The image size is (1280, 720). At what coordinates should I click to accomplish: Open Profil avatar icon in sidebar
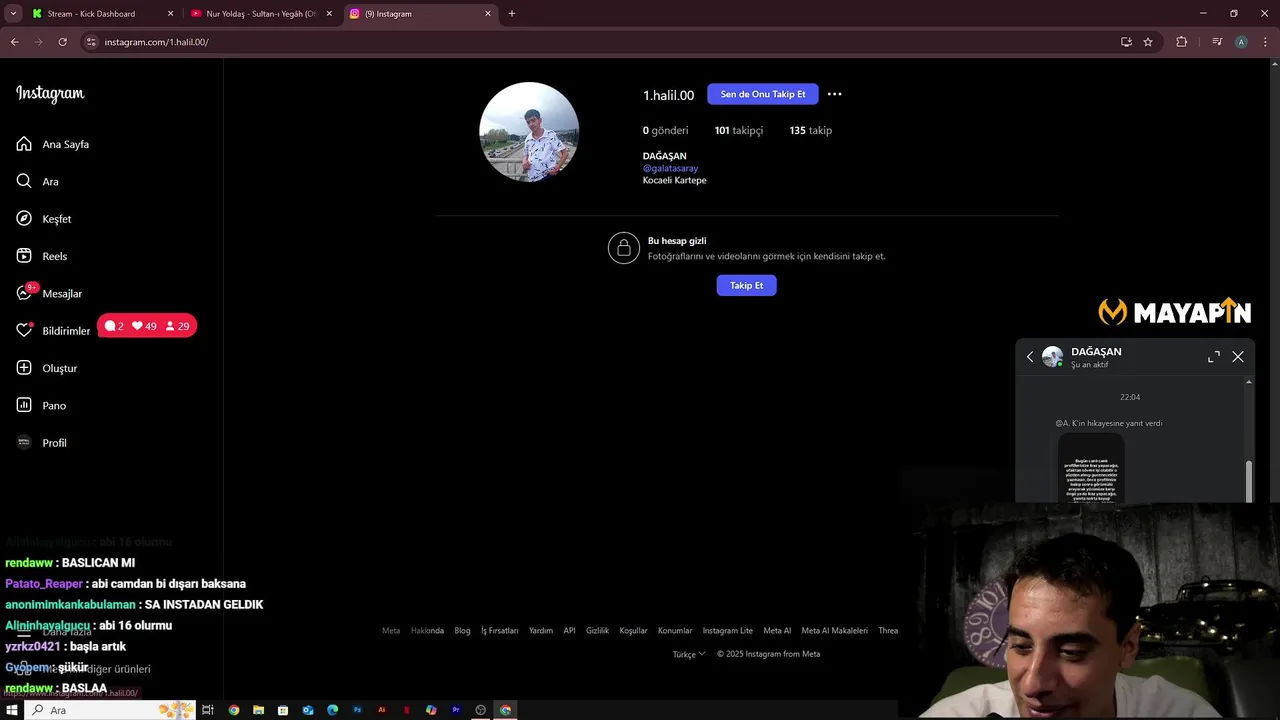24,442
